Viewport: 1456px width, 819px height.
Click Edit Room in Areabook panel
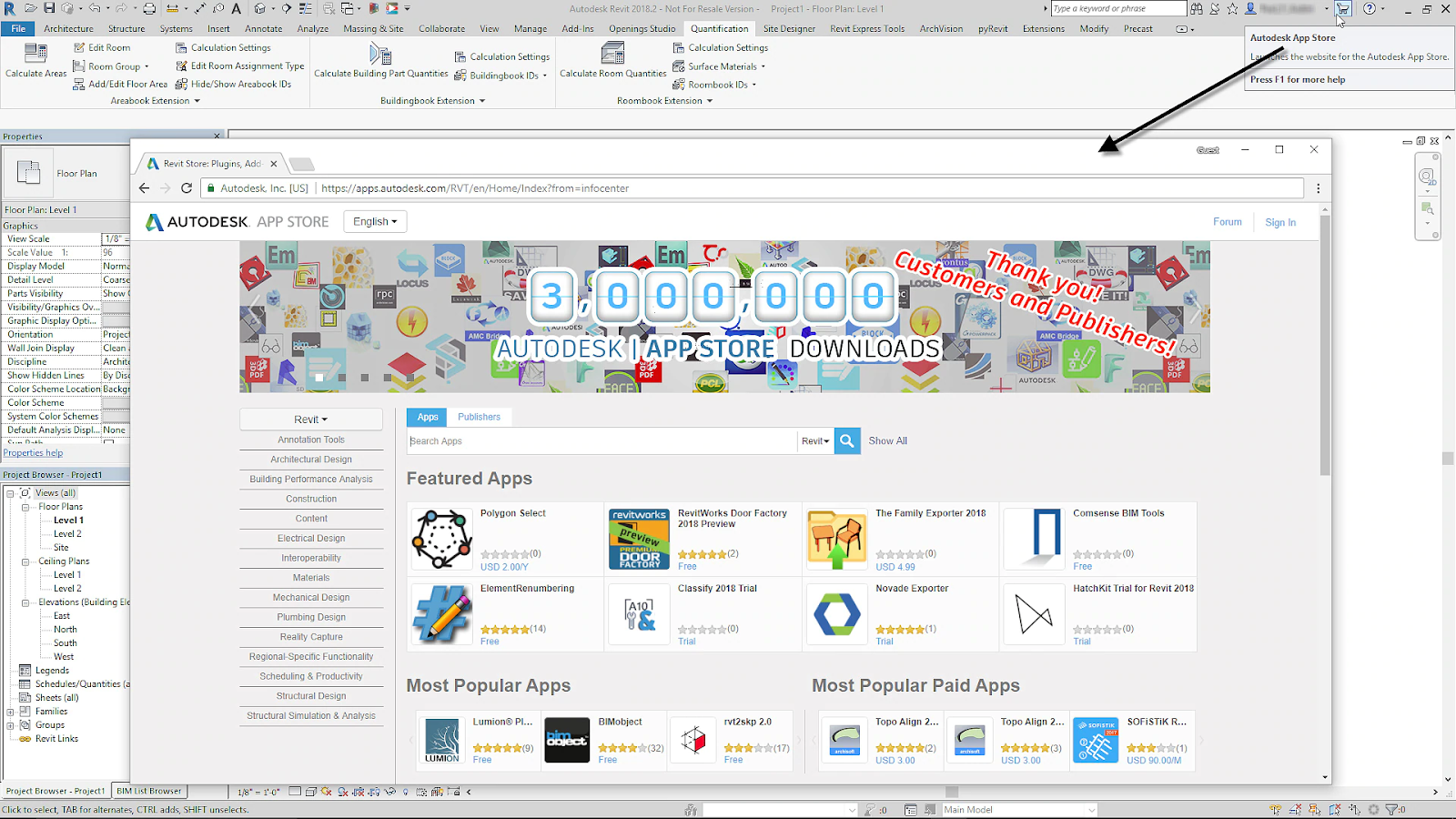point(101,47)
